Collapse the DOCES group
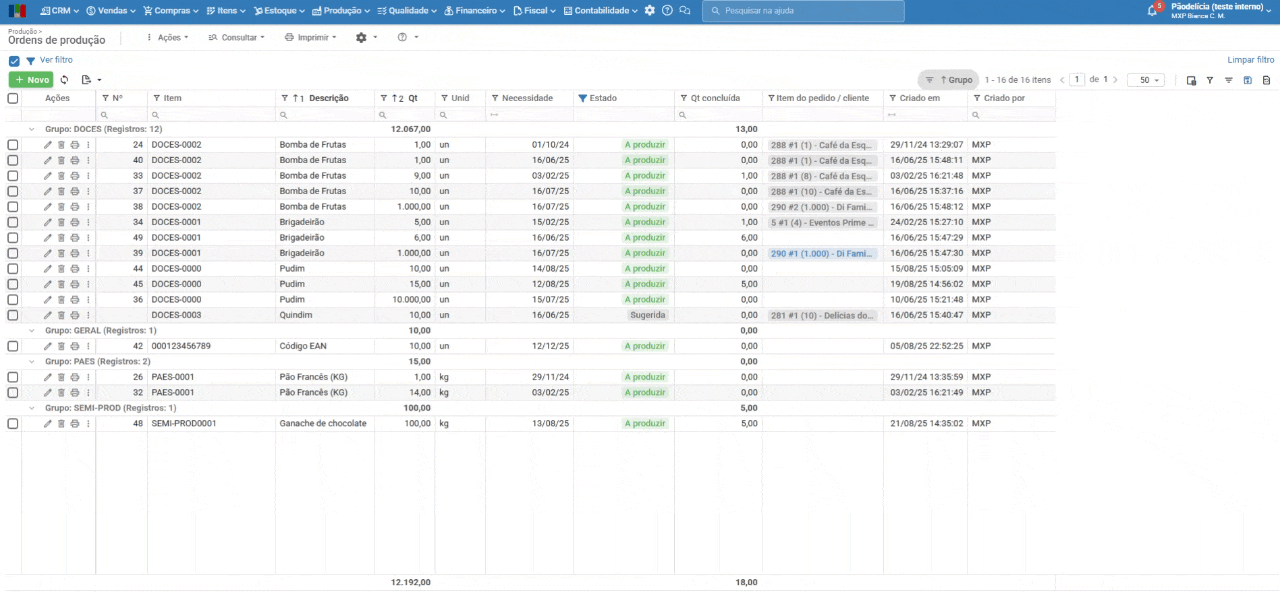The height and width of the screenshot is (592, 1280). [x=31, y=129]
